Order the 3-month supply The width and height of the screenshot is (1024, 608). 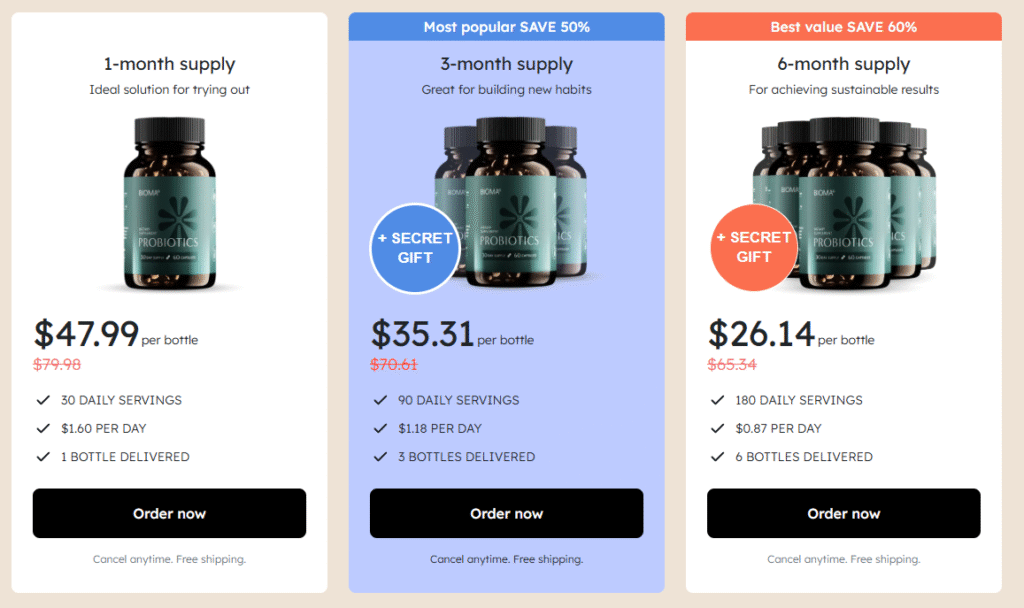click(506, 513)
